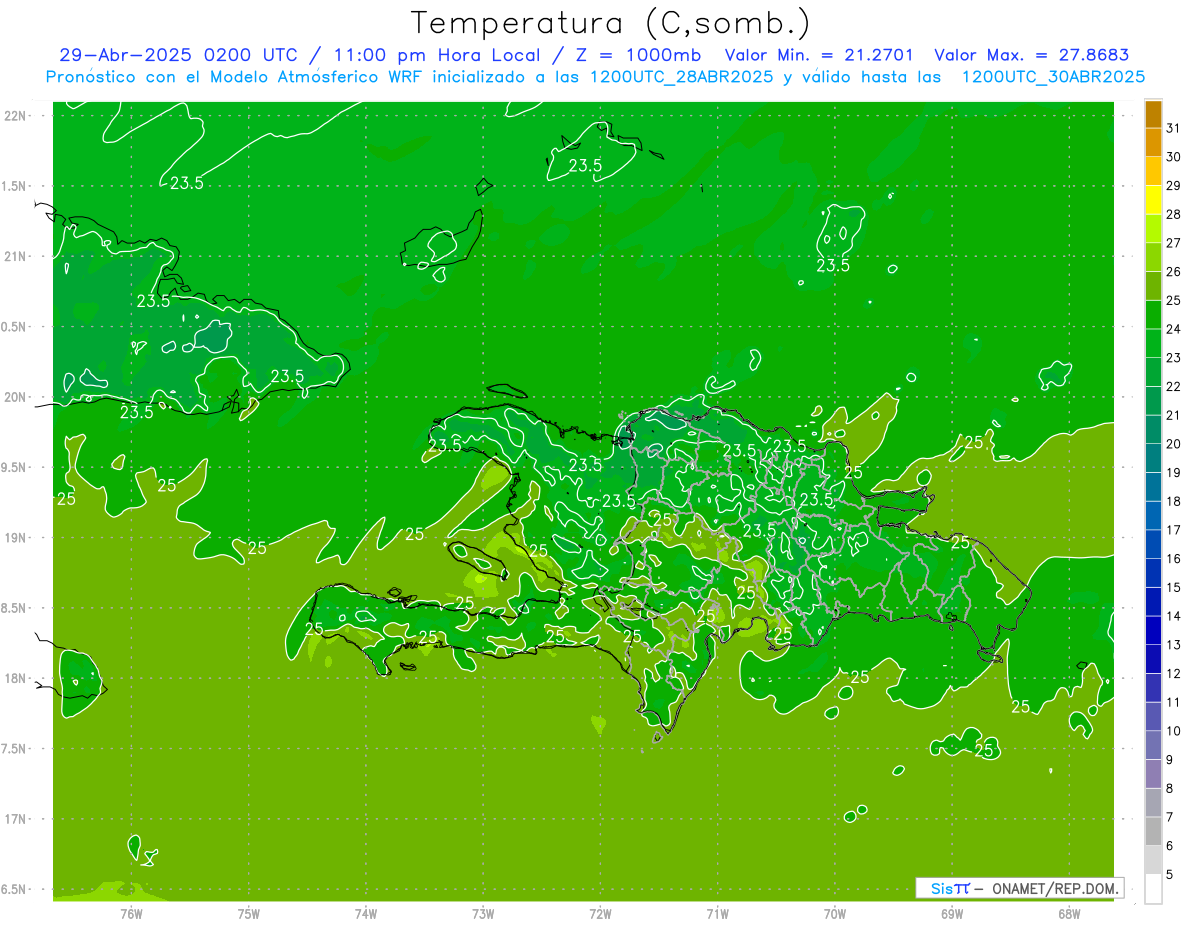
Task: Select 'Valor Max. = 27.8683' in header
Action: tap(1031, 55)
